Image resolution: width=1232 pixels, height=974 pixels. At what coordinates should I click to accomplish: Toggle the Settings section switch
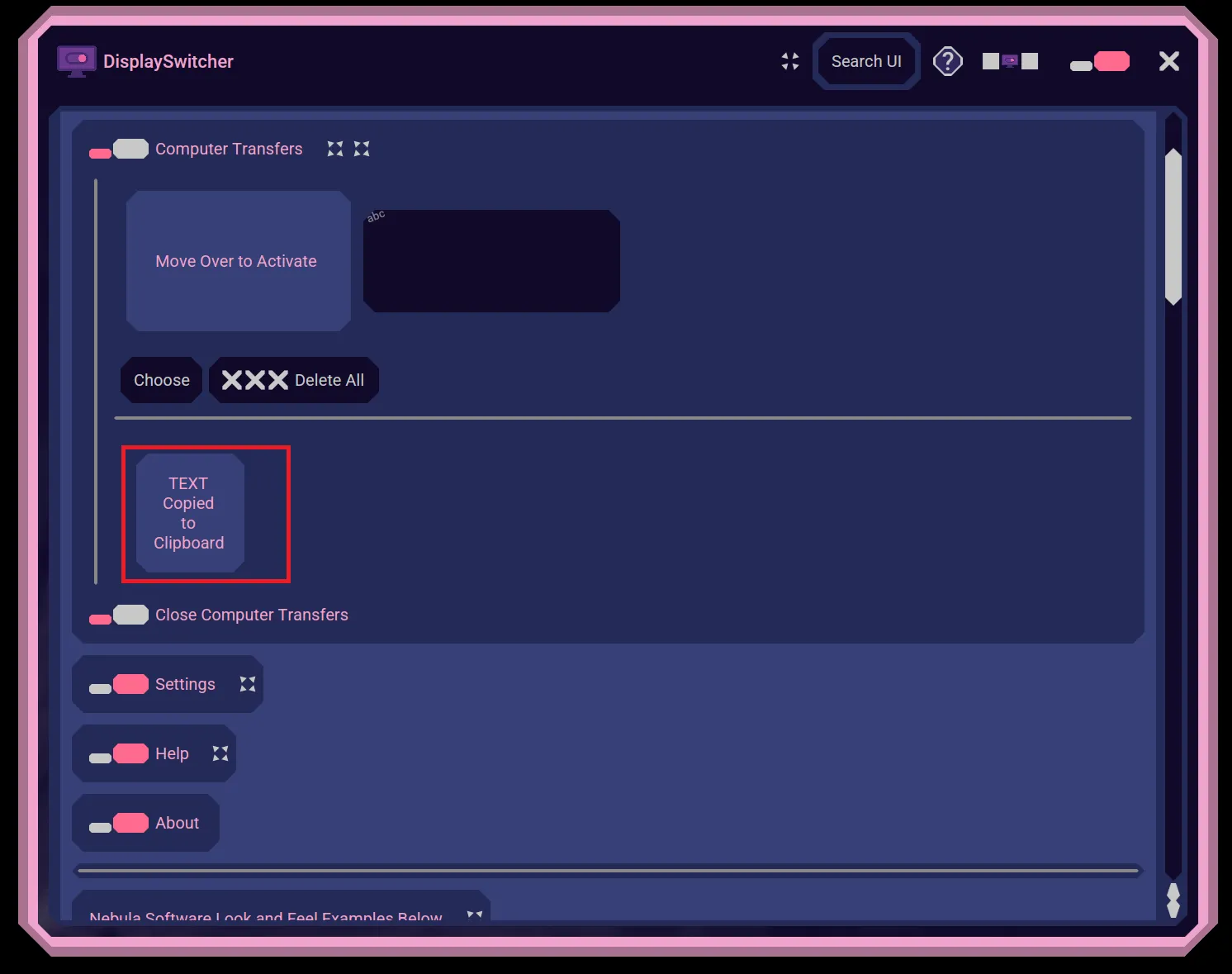pyautogui.click(x=119, y=685)
